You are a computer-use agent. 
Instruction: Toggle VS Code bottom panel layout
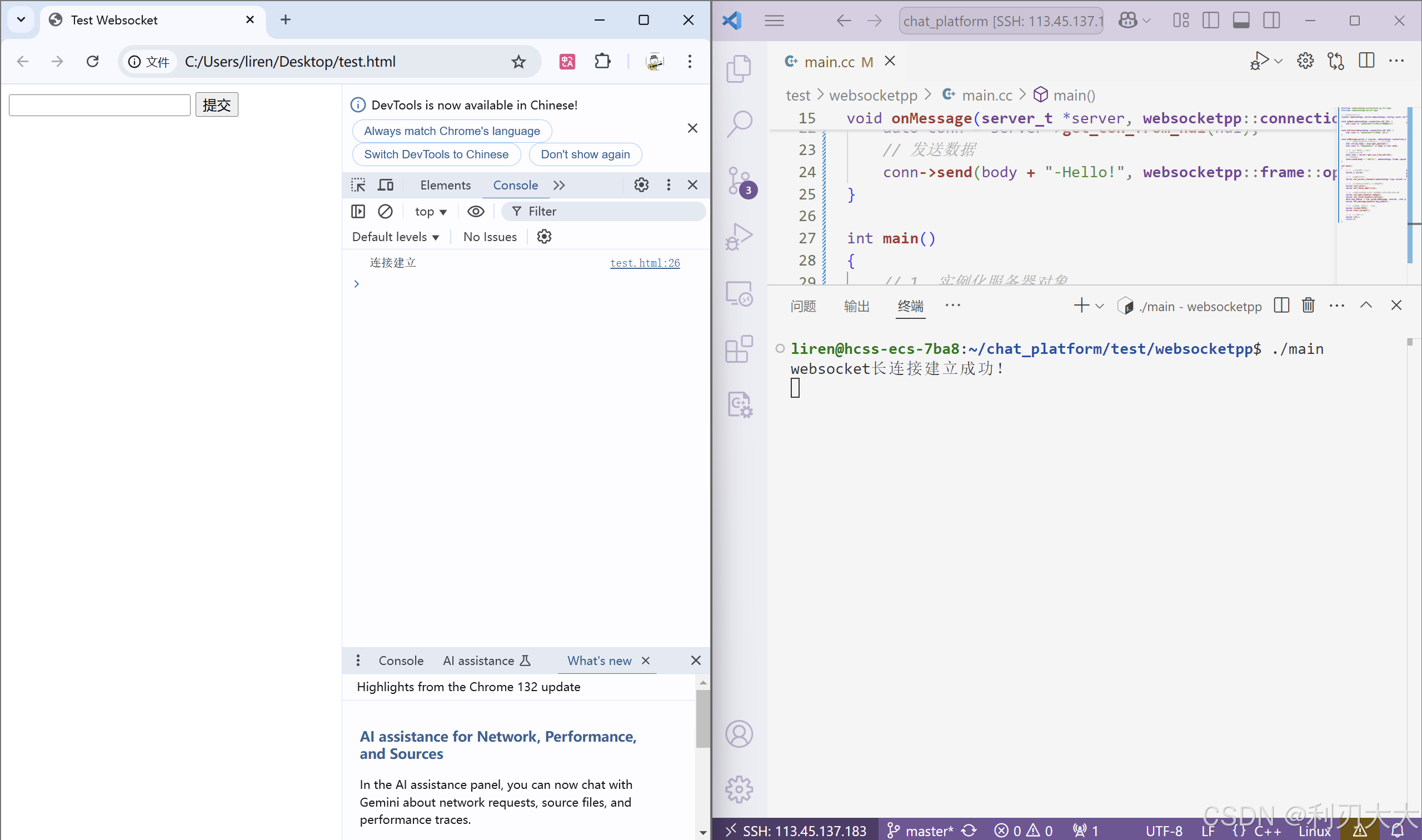point(1241,21)
